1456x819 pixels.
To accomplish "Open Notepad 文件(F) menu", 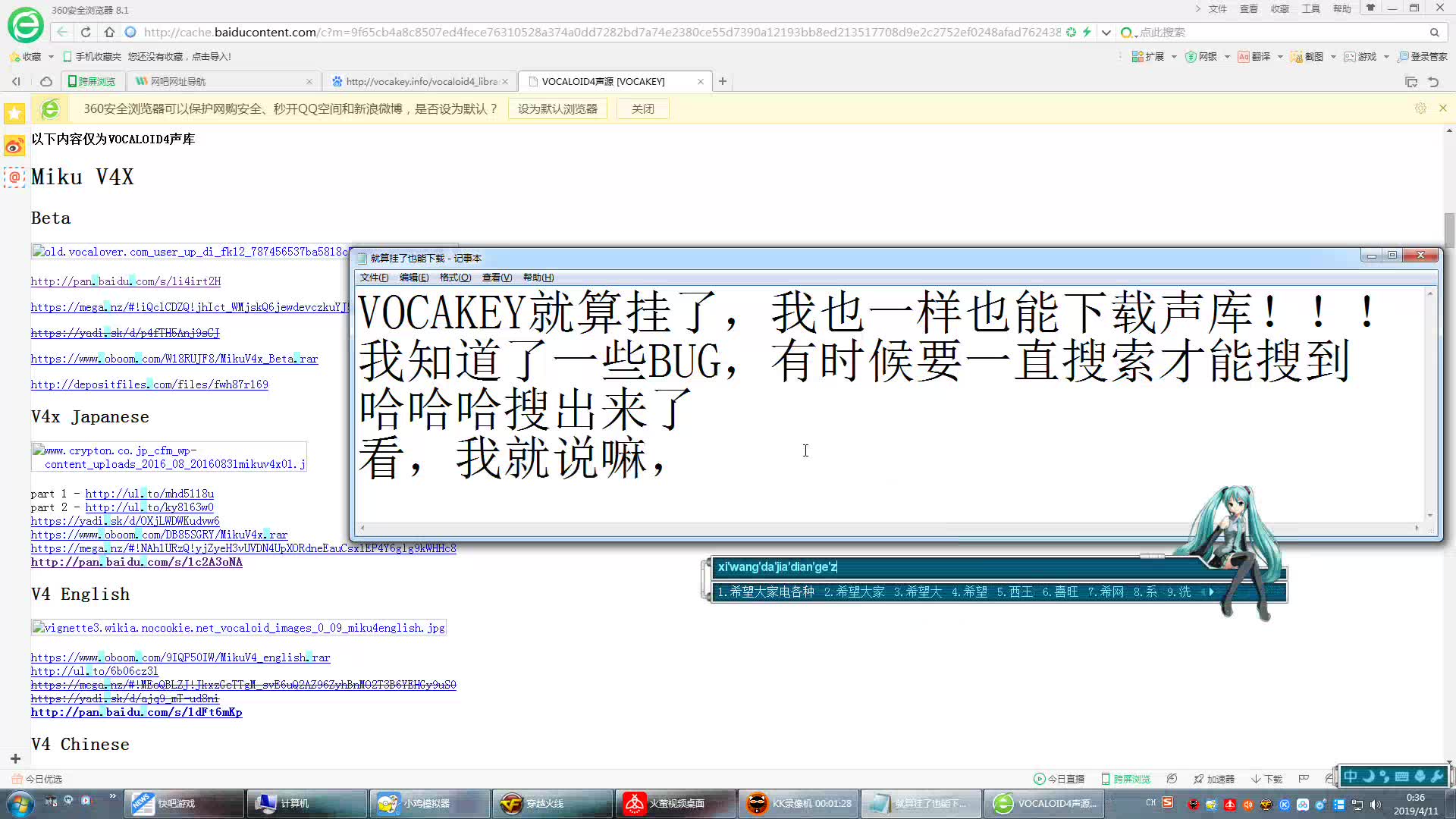I will pyautogui.click(x=374, y=278).
